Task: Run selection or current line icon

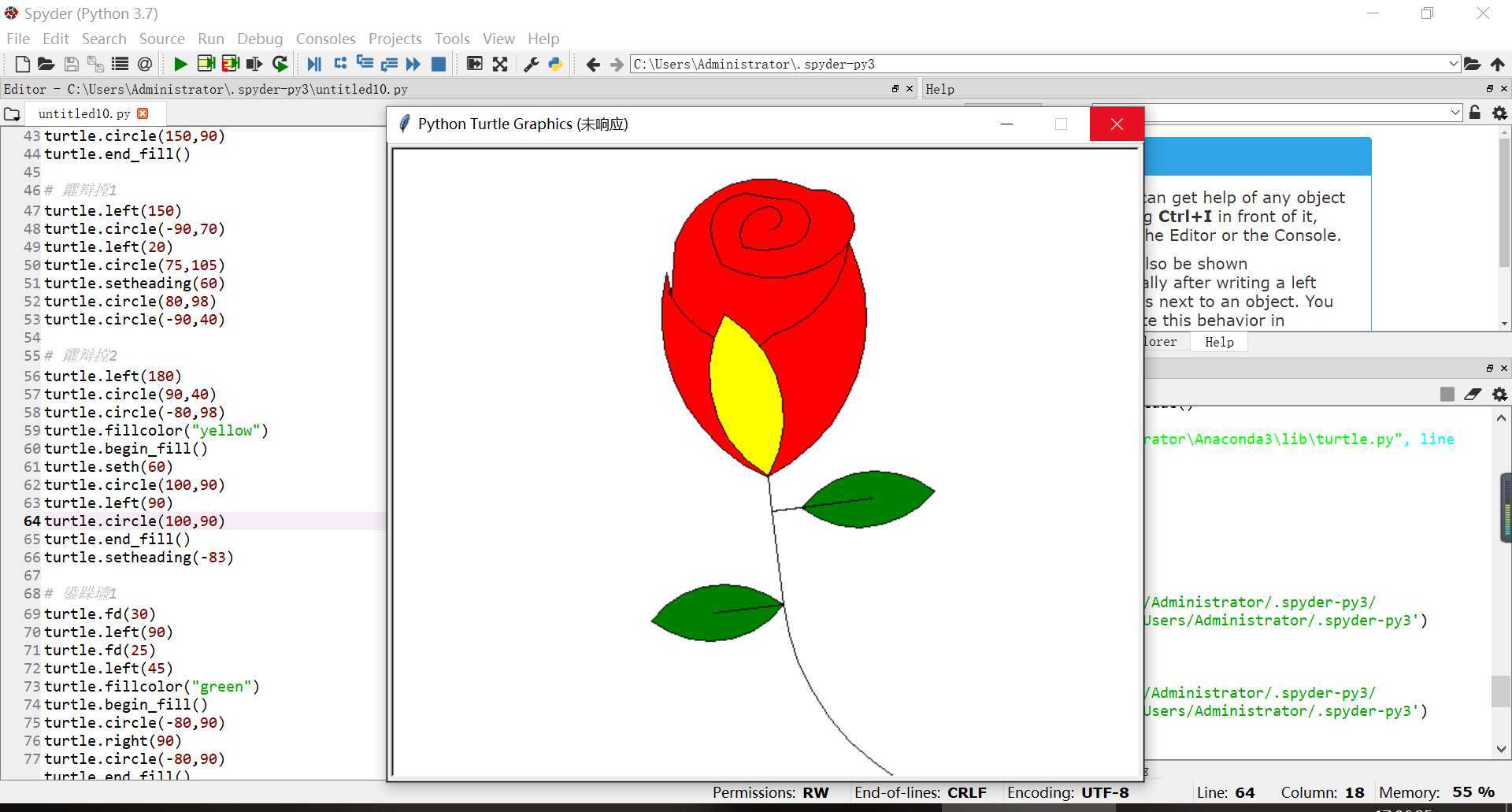Action: point(254,64)
